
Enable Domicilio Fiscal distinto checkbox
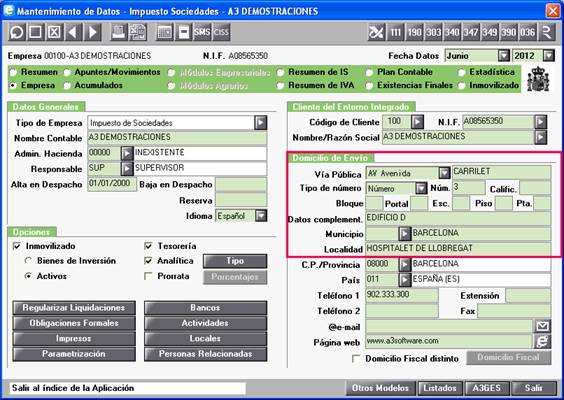356,359
